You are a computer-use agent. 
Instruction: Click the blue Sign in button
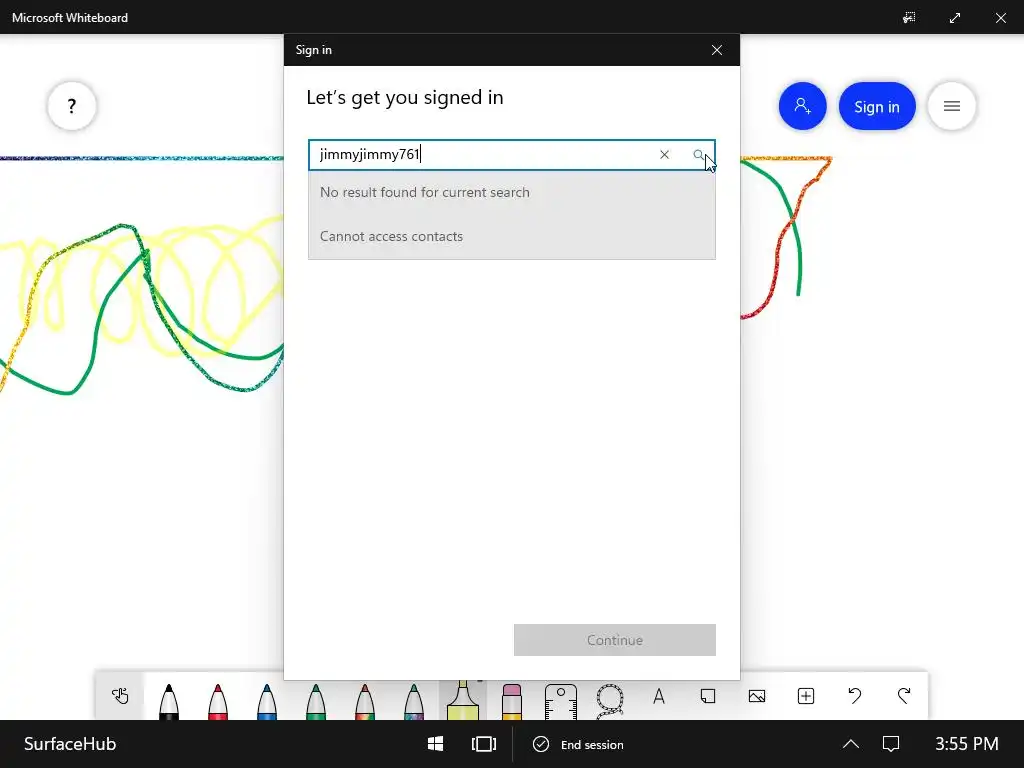(876, 106)
